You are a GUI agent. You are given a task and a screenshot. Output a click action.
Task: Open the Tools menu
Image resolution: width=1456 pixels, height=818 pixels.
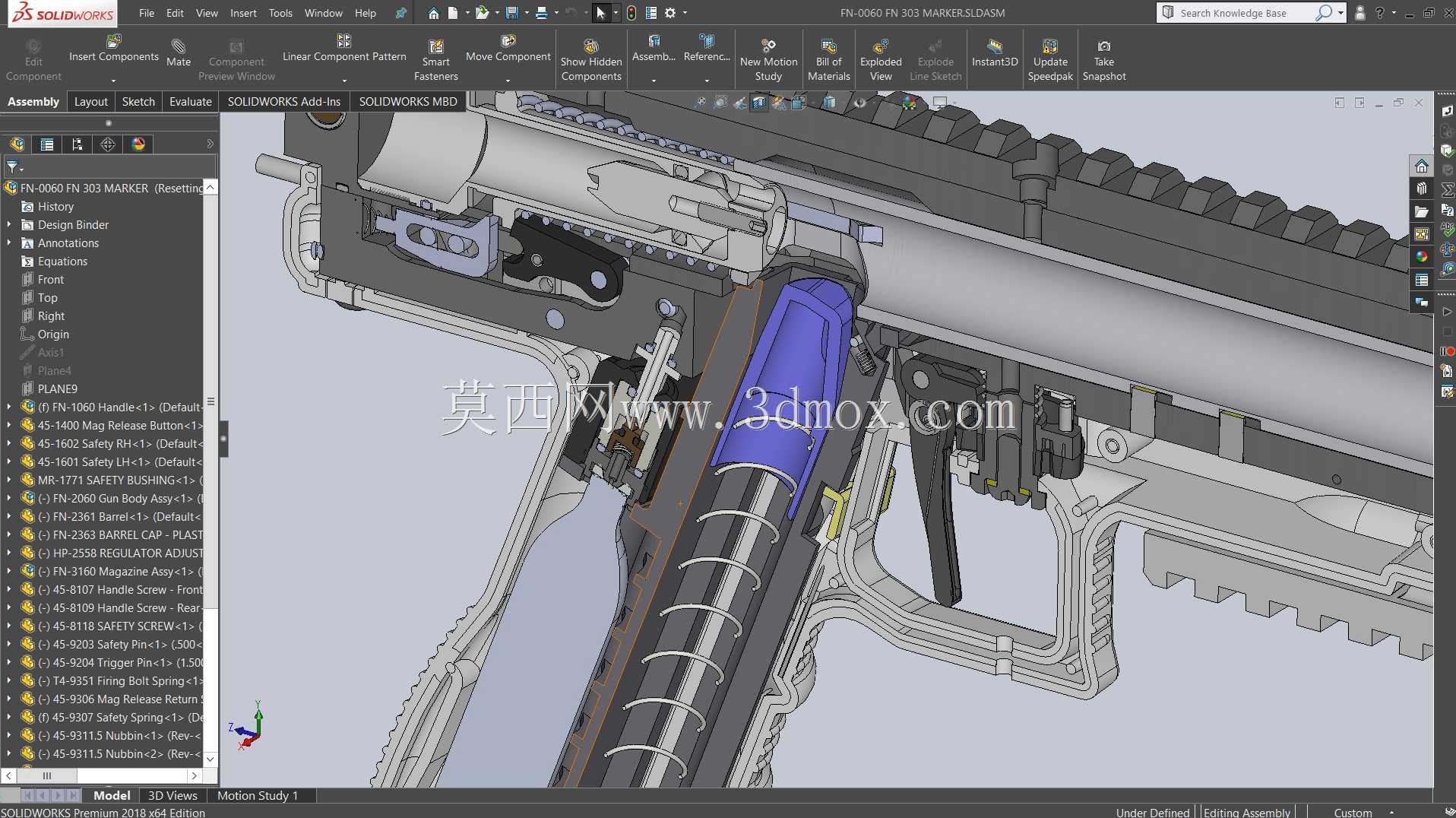pyautogui.click(x=280, y=13)
